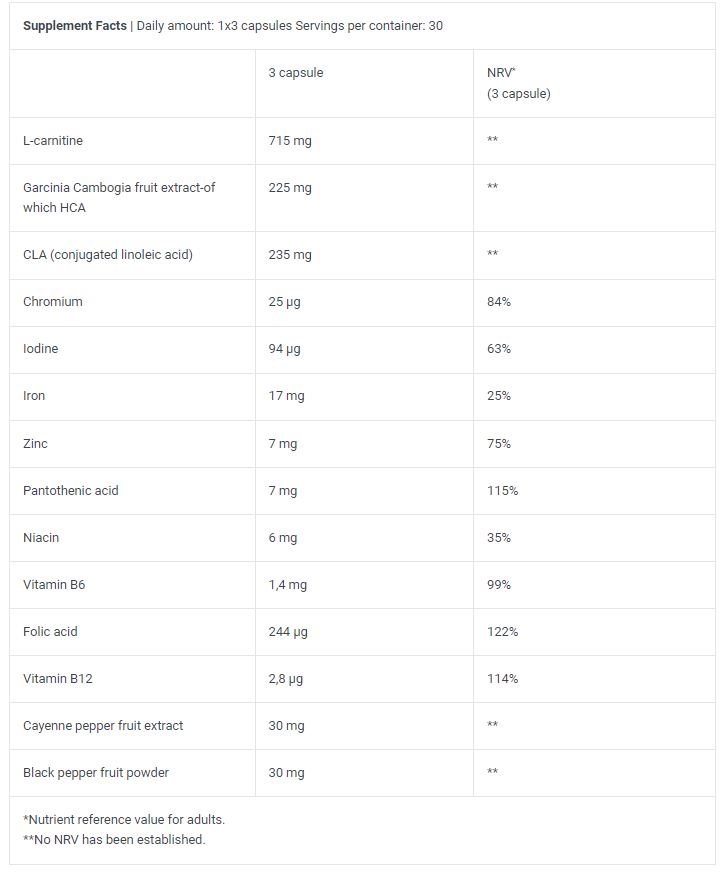Select the CLA conjugated linoleic acid row
Viewport: 726px width, 874px height.
[108, 255]
